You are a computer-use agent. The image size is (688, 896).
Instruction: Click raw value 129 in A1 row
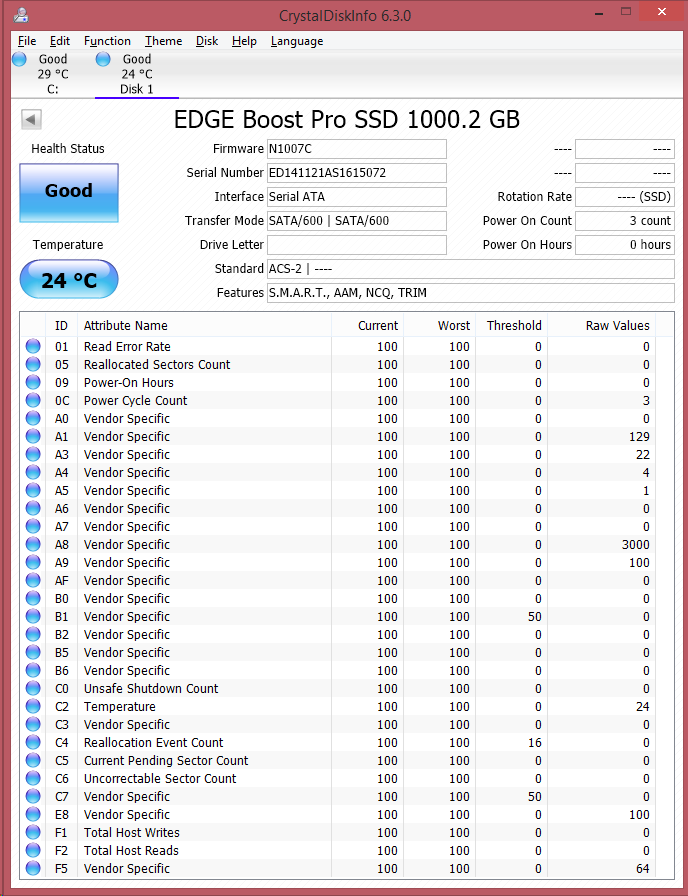click(x=639, y=437)
